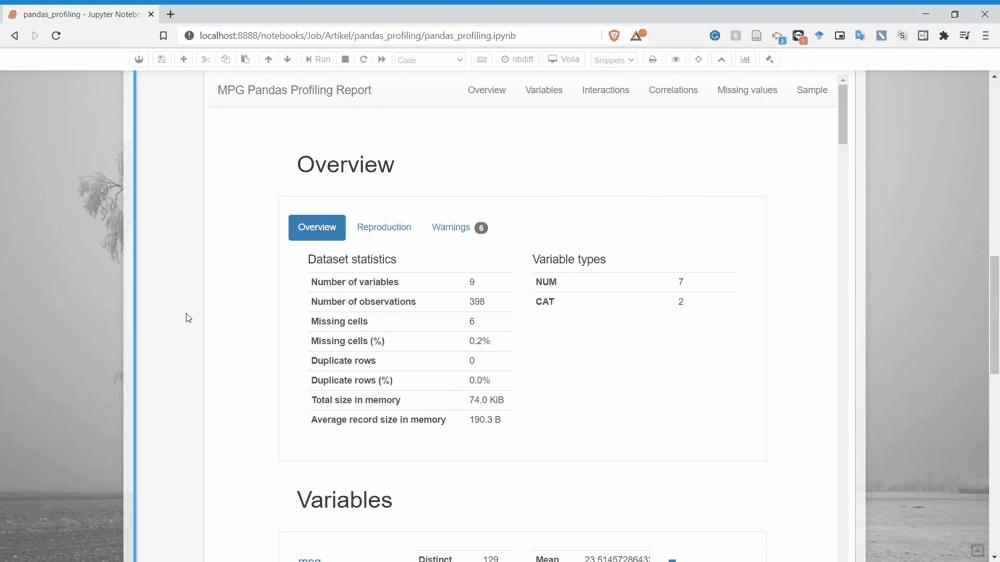This screenshot has width=1000, height=562.
Task: Click the Total size in memory 74.0 KiB
Action: click(487, 400)
